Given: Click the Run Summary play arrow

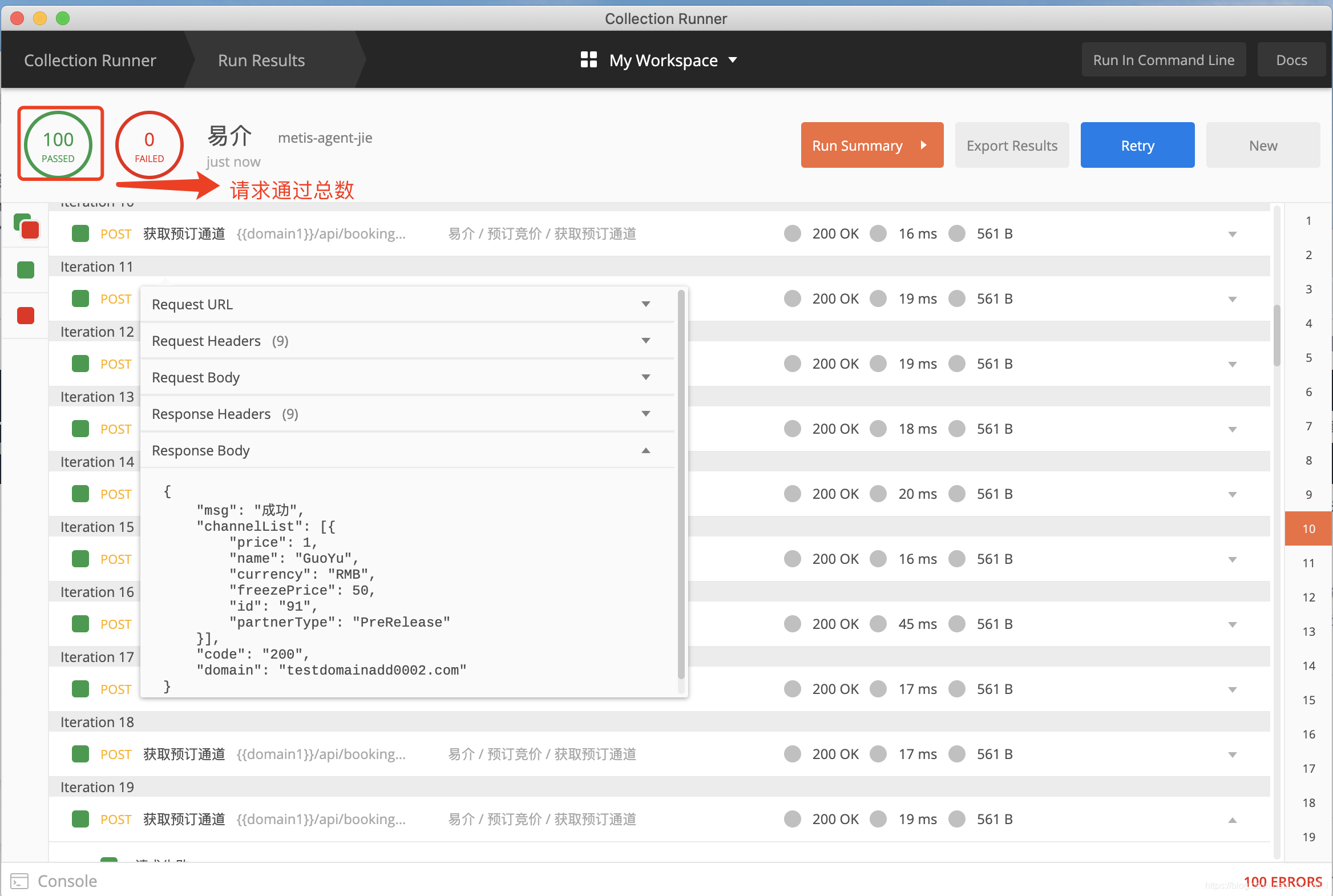Looking at the screenshot, I should point(923,145).
